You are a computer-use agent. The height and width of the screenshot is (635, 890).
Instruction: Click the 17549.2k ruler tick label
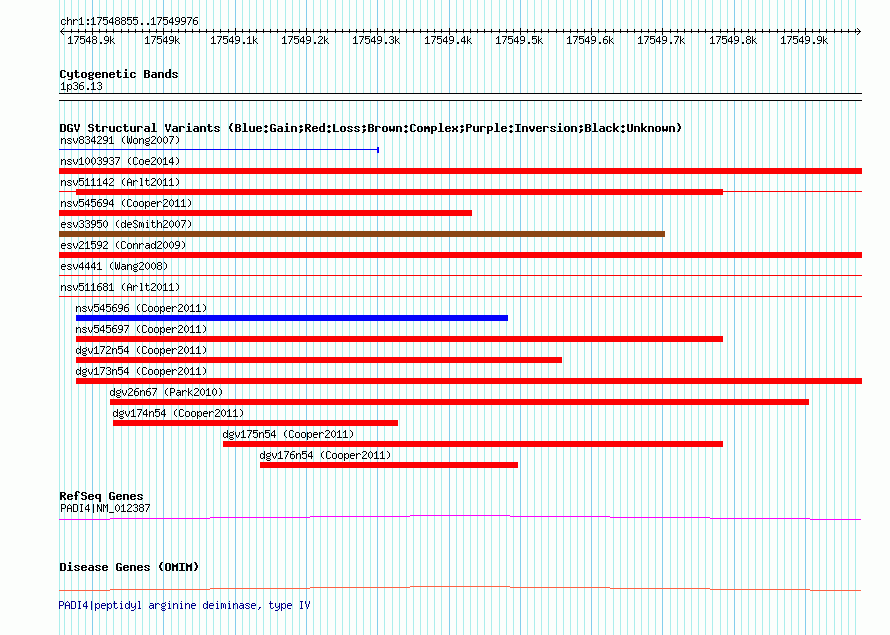(x=305, y=40)
